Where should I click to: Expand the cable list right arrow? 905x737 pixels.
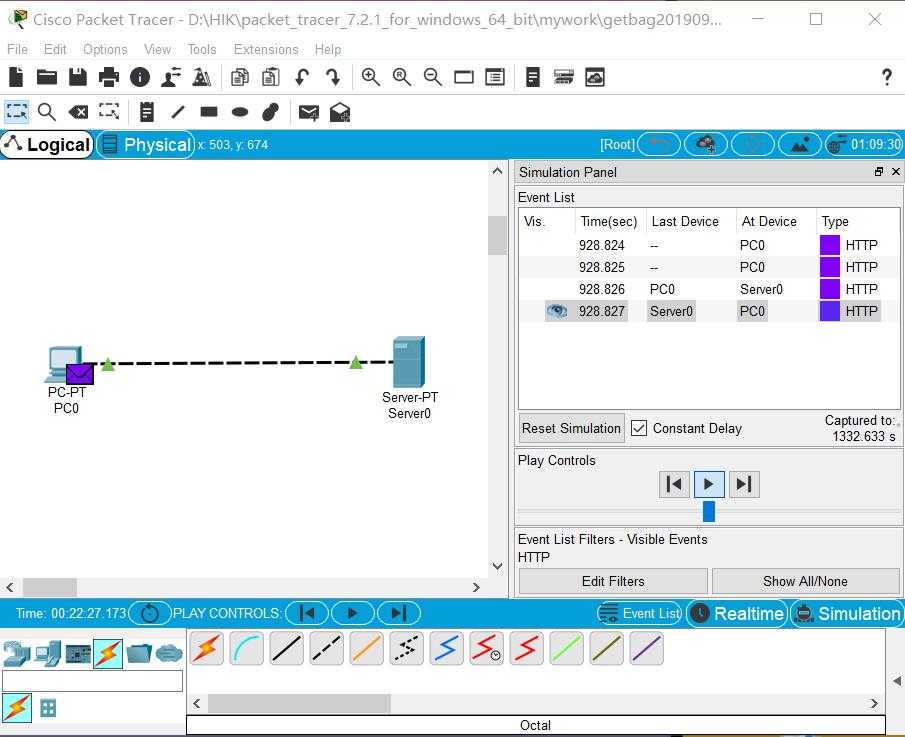874,704
